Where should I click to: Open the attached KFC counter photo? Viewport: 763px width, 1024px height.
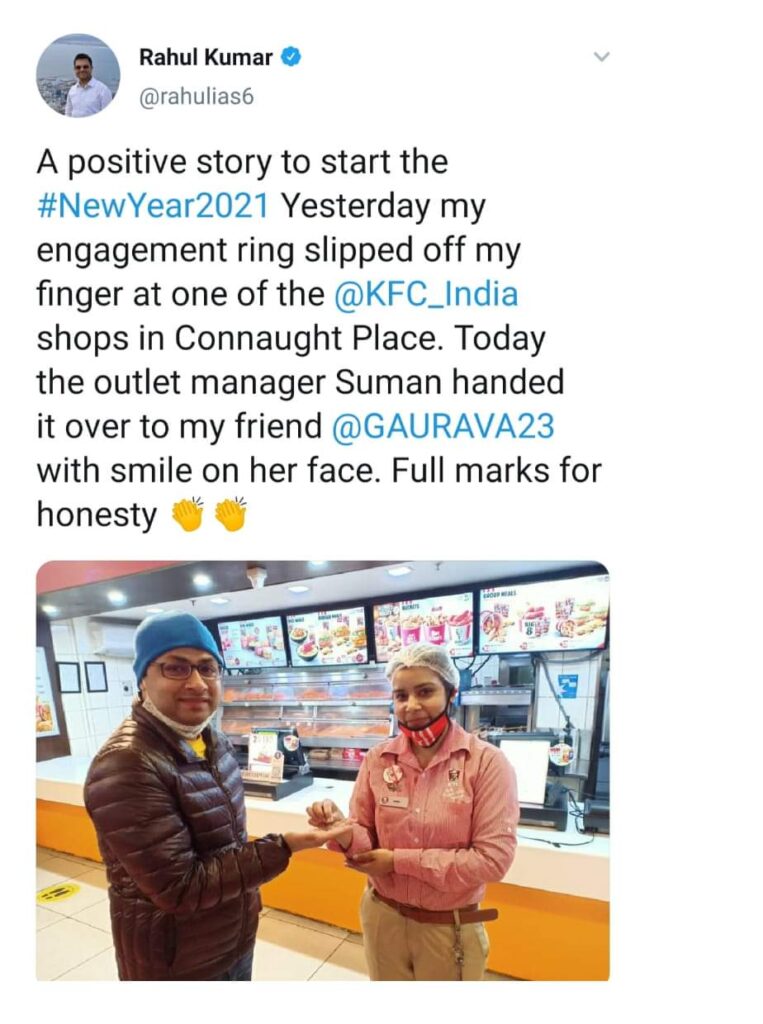[323, 771]
